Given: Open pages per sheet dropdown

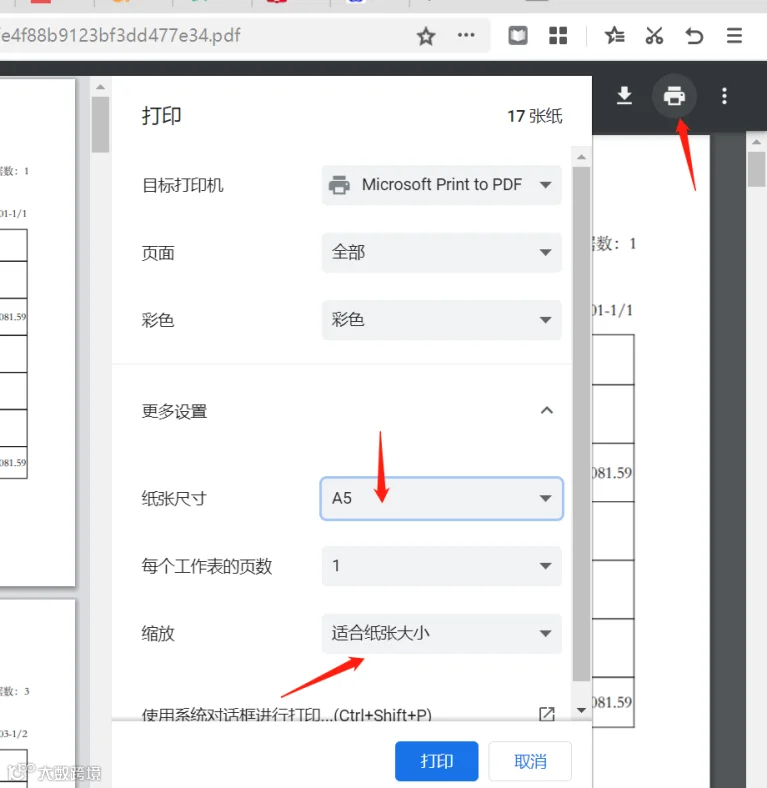Looking at the screenshot, I should pyautogui.click(x=441, y=566).
